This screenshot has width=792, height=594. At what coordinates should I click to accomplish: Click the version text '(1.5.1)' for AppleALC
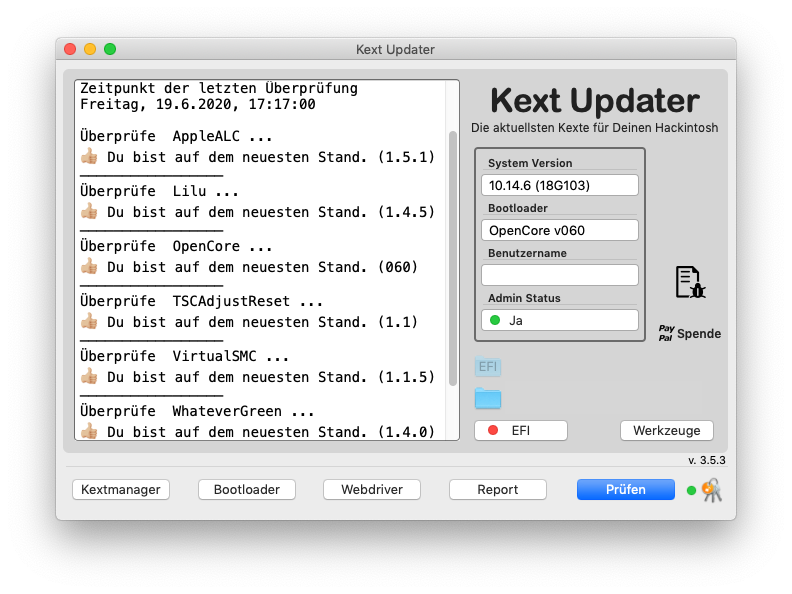(x=407, y=157)
